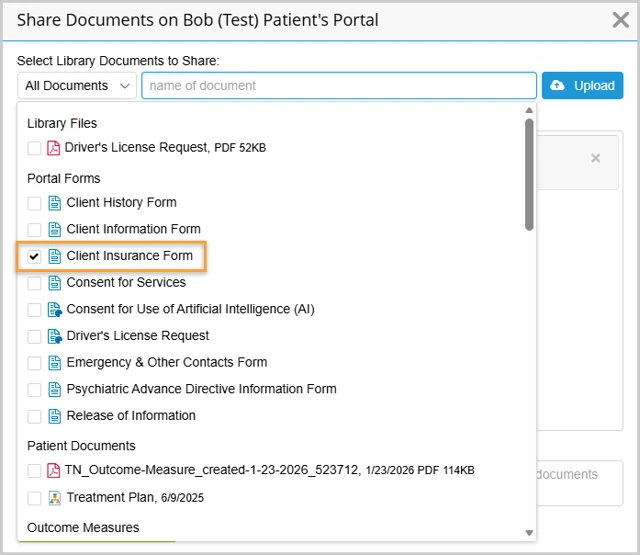The image size is (640, 555).
Task: Click the Upload button
Action: coord(582,86)
